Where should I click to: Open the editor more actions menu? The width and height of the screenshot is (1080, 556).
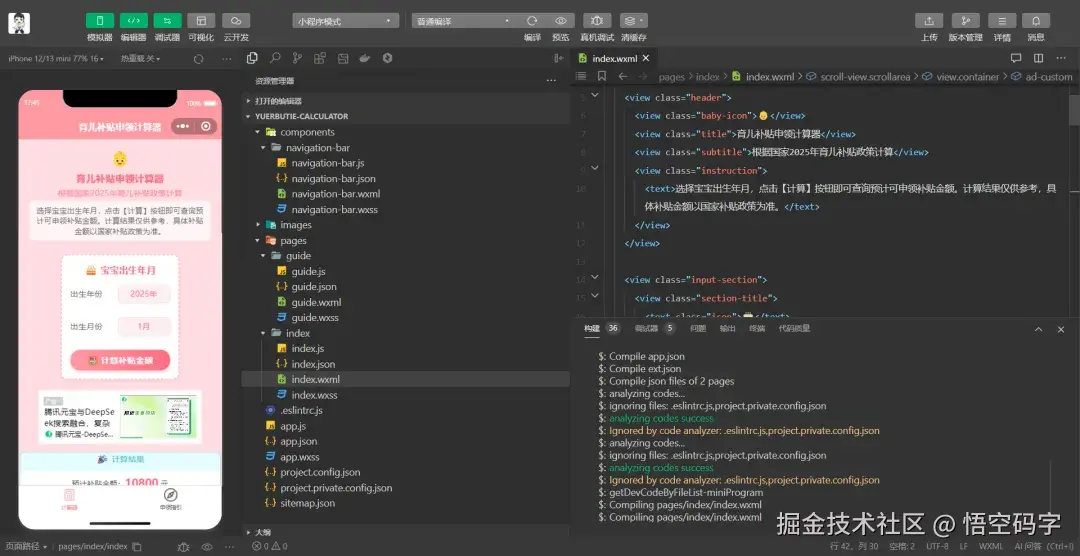(x=1061, y=59)
